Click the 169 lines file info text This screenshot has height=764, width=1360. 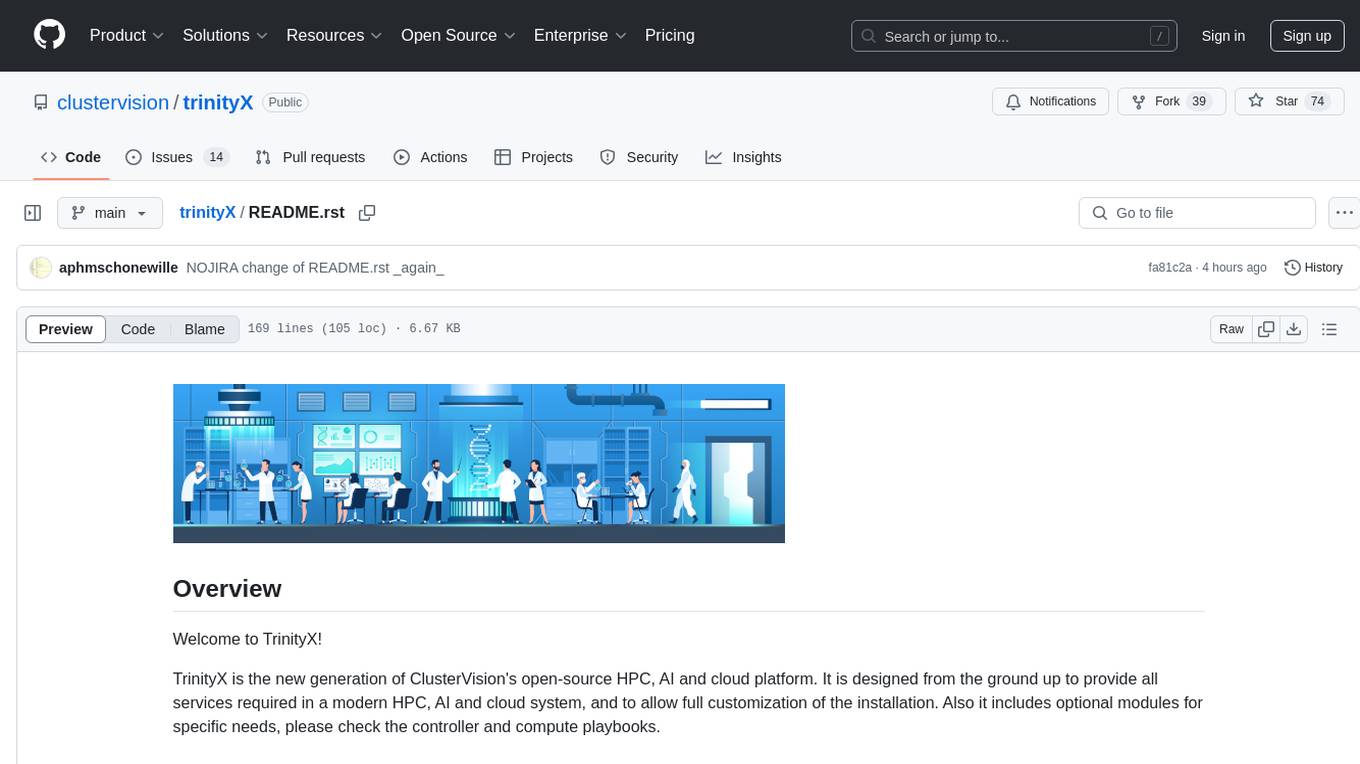click(x=354, y=329)
